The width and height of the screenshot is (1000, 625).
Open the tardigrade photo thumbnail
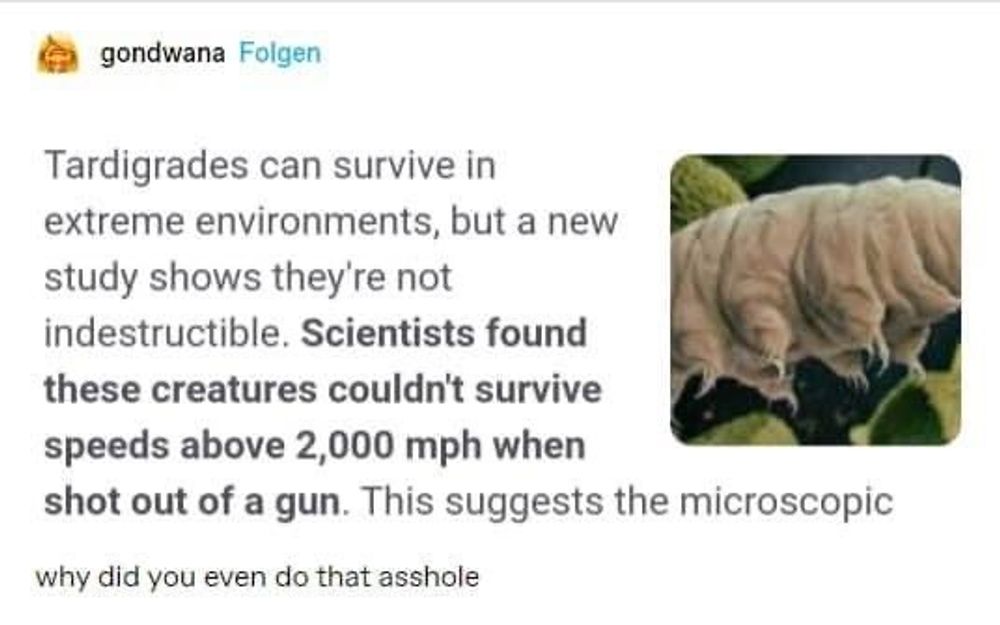click(815, 299)
